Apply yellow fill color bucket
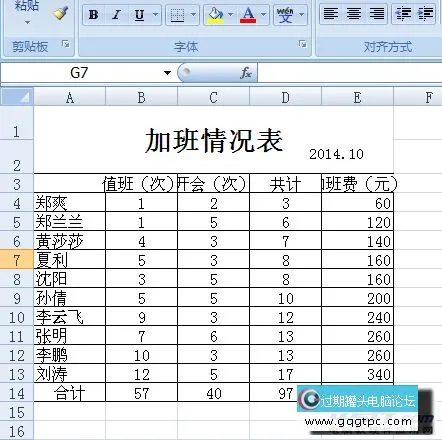 [215, 15]
